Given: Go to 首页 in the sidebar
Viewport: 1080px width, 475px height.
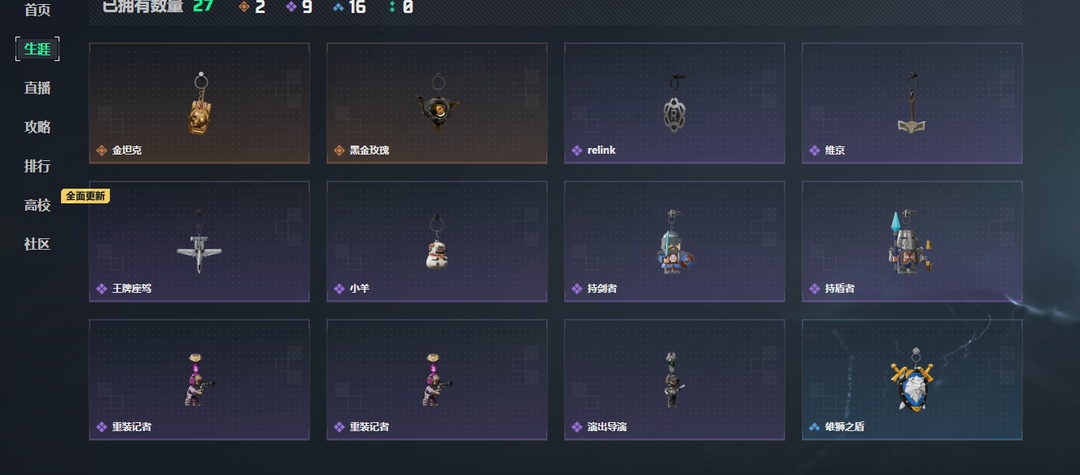Looking at the screenshot, I should [x=37, y=10].
